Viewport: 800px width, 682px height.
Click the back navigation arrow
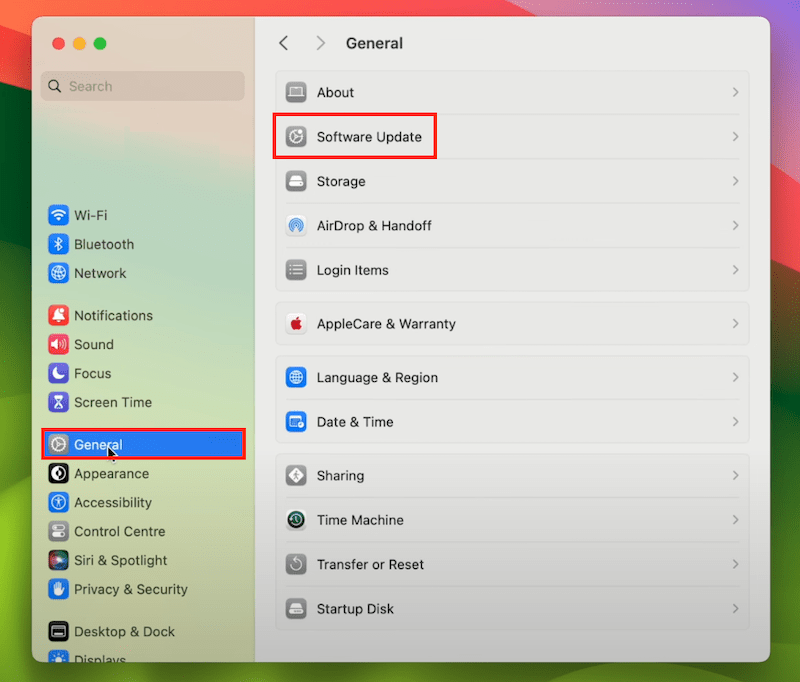[284, 43]
